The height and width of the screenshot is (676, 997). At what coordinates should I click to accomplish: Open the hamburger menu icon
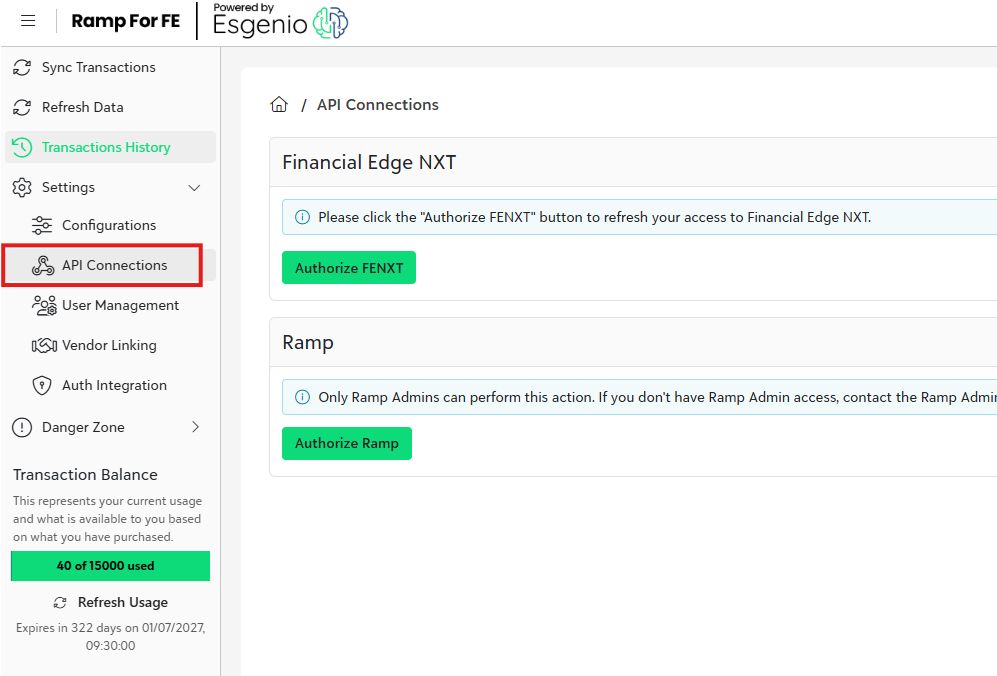(28, 21)
